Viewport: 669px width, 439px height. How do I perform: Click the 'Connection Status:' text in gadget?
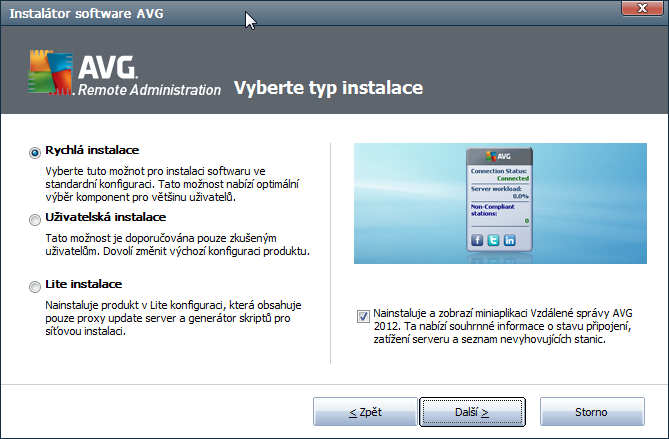[498, 171]
